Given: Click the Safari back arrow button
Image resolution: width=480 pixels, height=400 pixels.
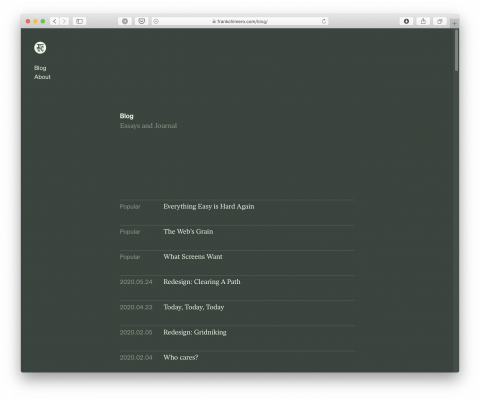Looking at the screenshot, I should click(x=55, y=21).
